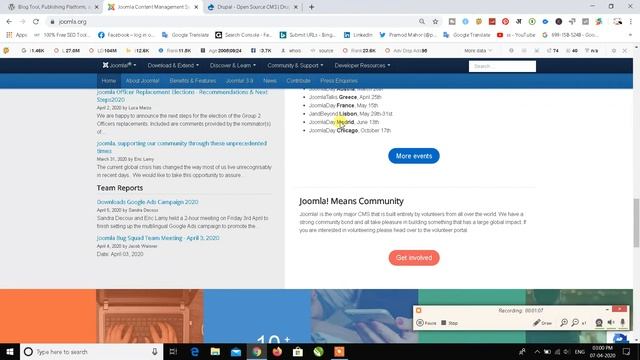The width and height of the screenshot is (640, 360).
Task: Click the Chrome icon in the taskbar
Action: [x=257, y=351]
